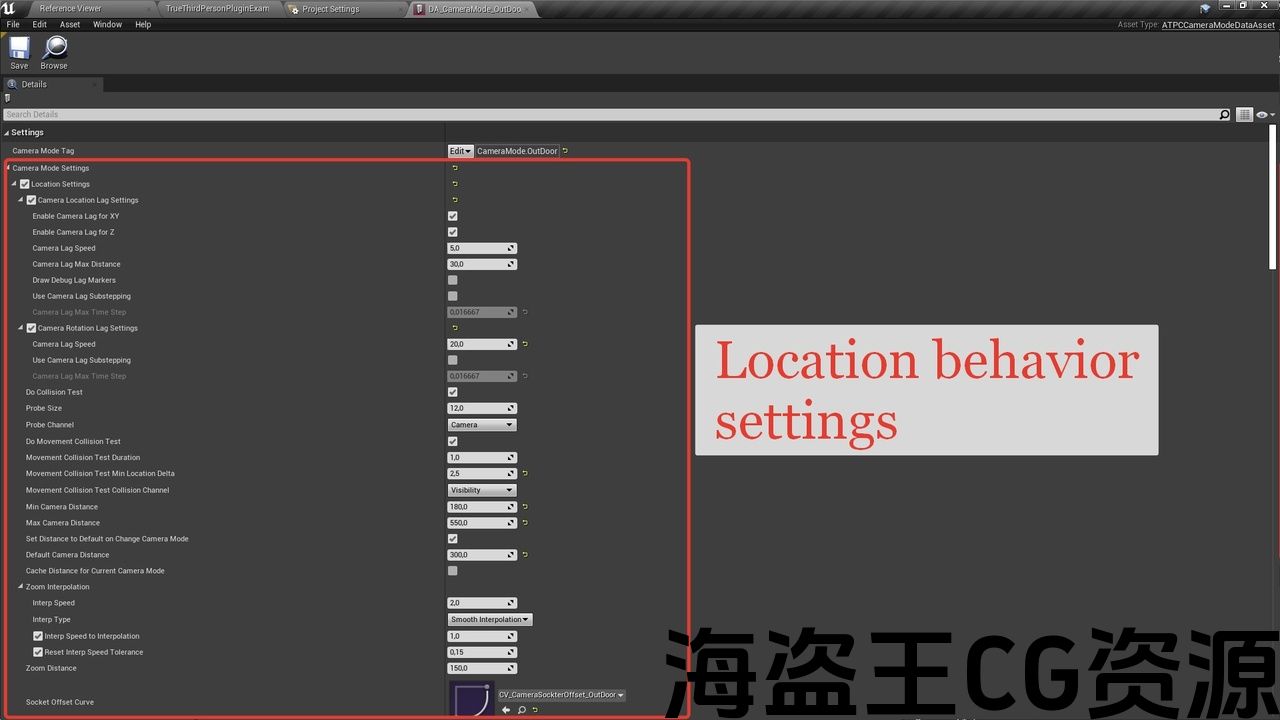Open the property matrix grid view icon
The height and width of the screenshot is (720, 1280).
tap(1244, 115)
